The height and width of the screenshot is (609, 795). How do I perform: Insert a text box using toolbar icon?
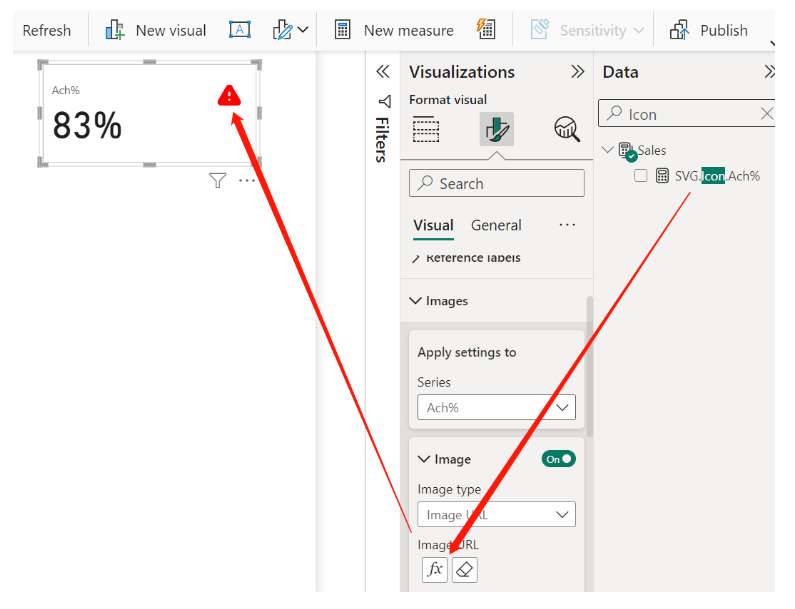pos(240,29)
